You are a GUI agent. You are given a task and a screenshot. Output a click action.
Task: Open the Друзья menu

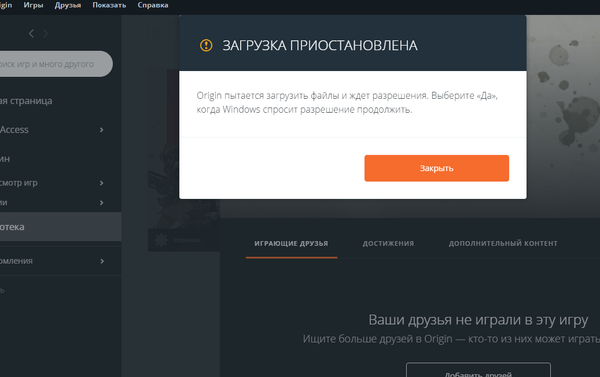coord(68,5)
